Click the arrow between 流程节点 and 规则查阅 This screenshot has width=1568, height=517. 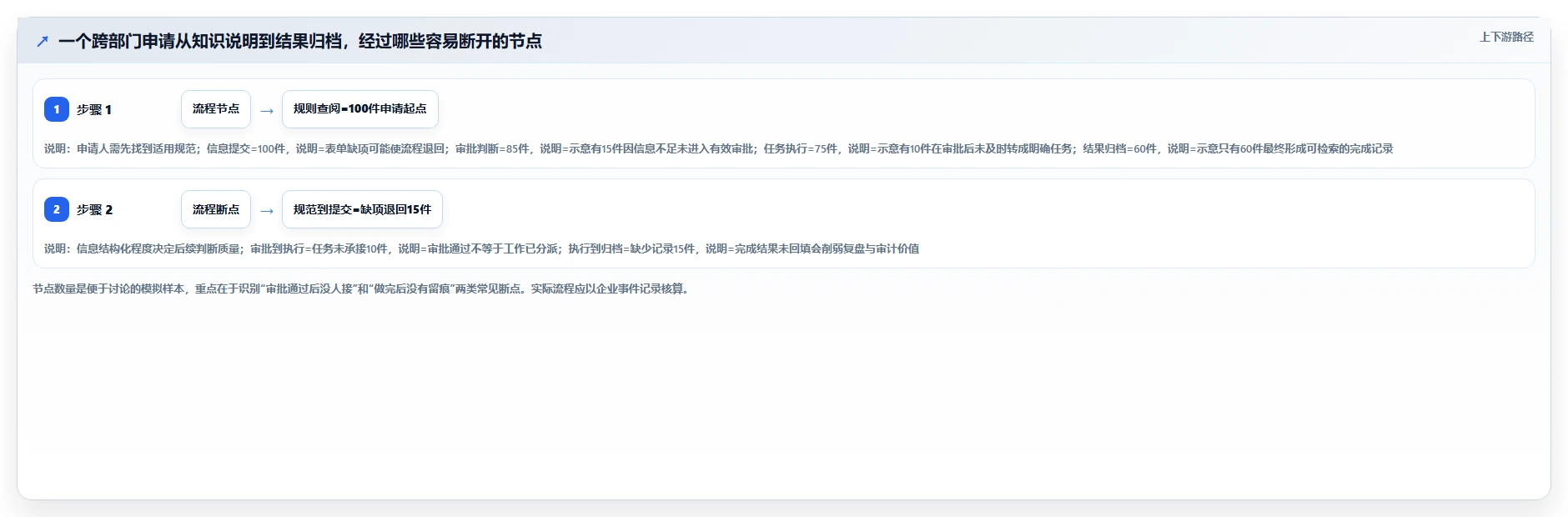tap(267, 110)
